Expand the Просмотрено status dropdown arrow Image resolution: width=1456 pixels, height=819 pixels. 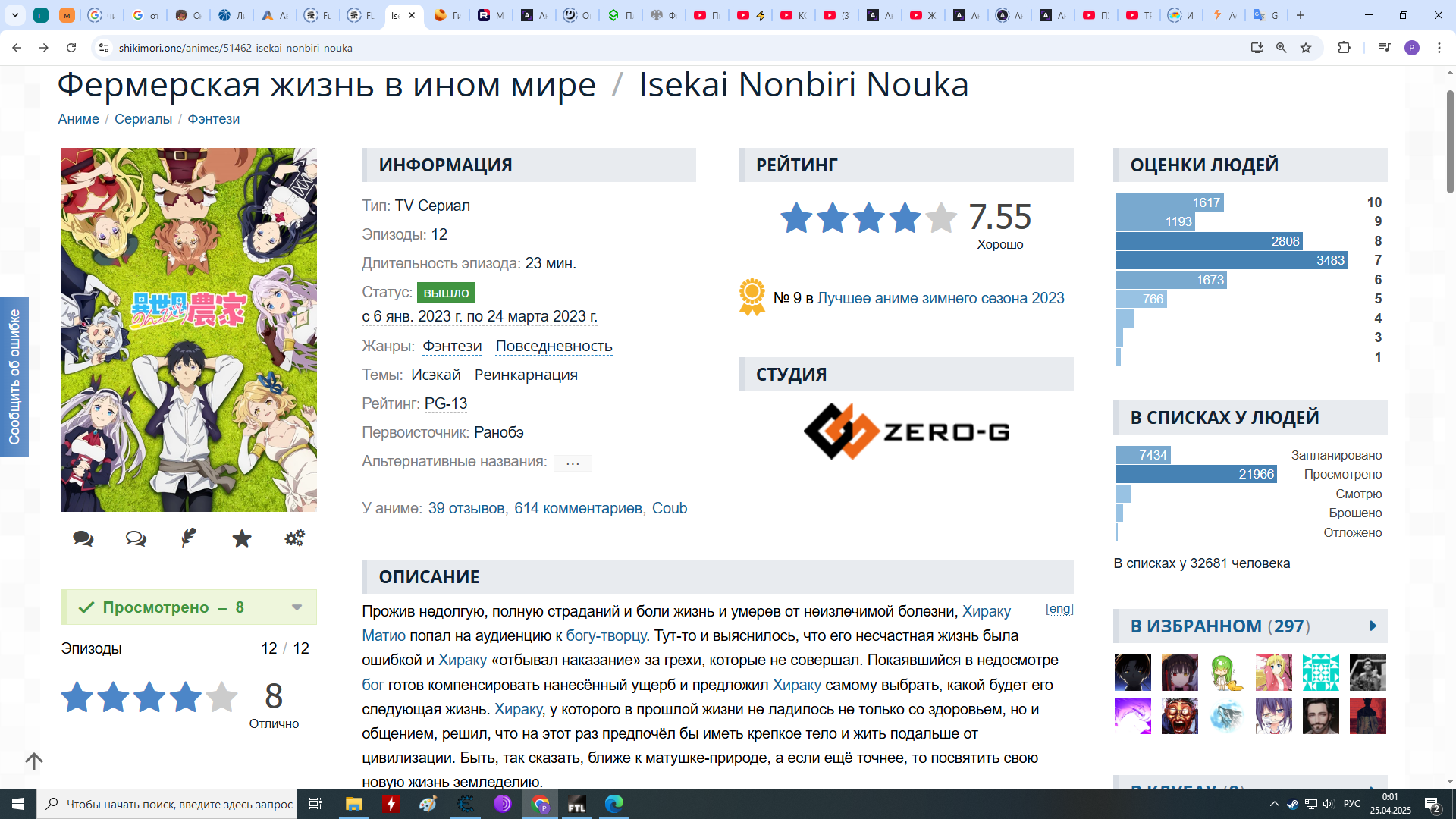pyautogui.click(x=297, y=607)
